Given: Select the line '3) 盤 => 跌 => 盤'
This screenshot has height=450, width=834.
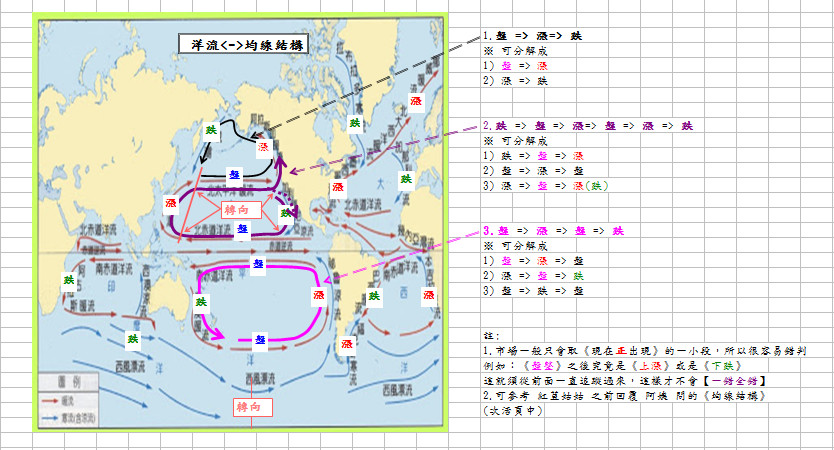Looking at the screenshot, I should point(533,290).
